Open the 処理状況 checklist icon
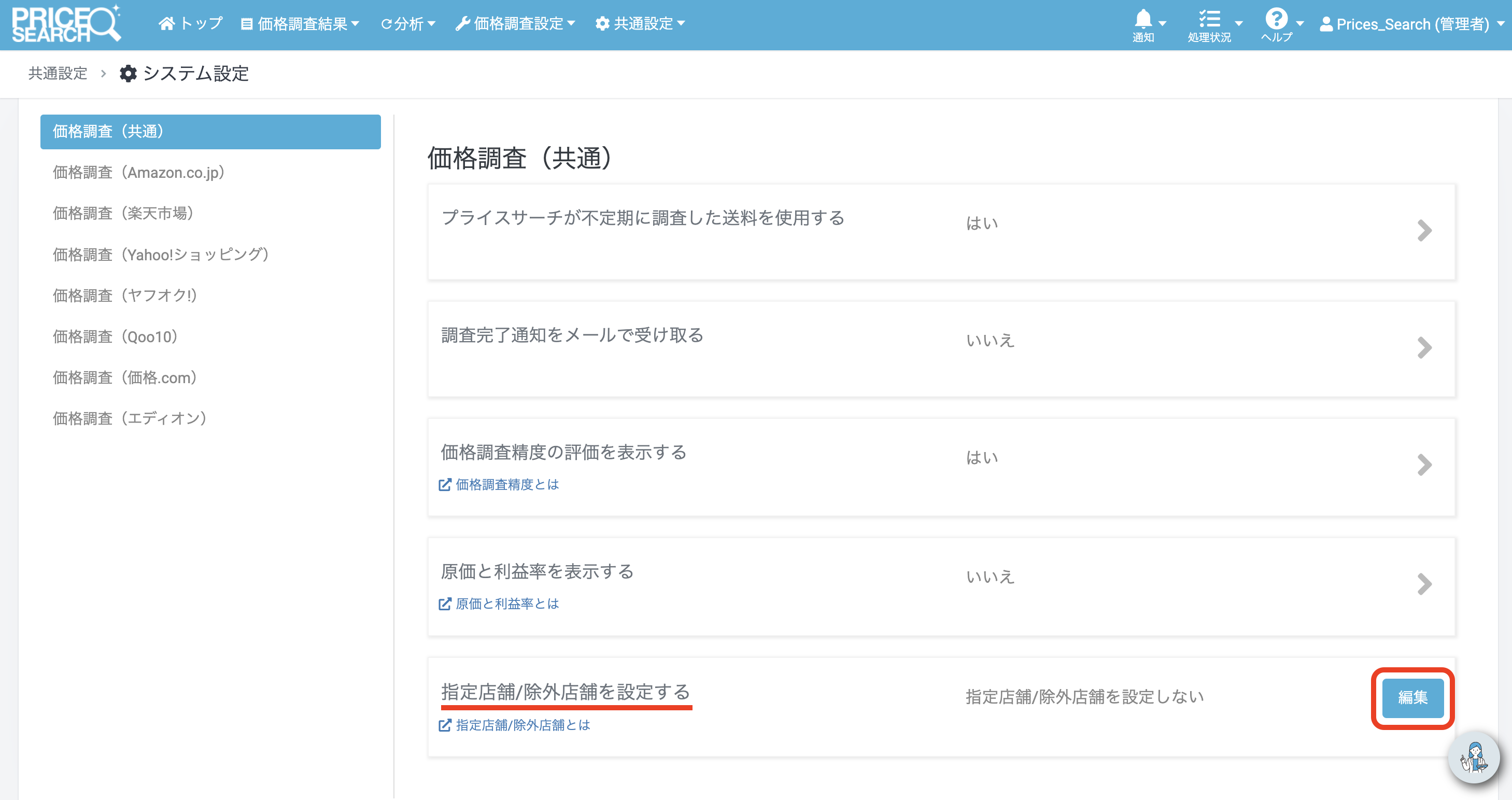1512x800 pixels. 1209,19
